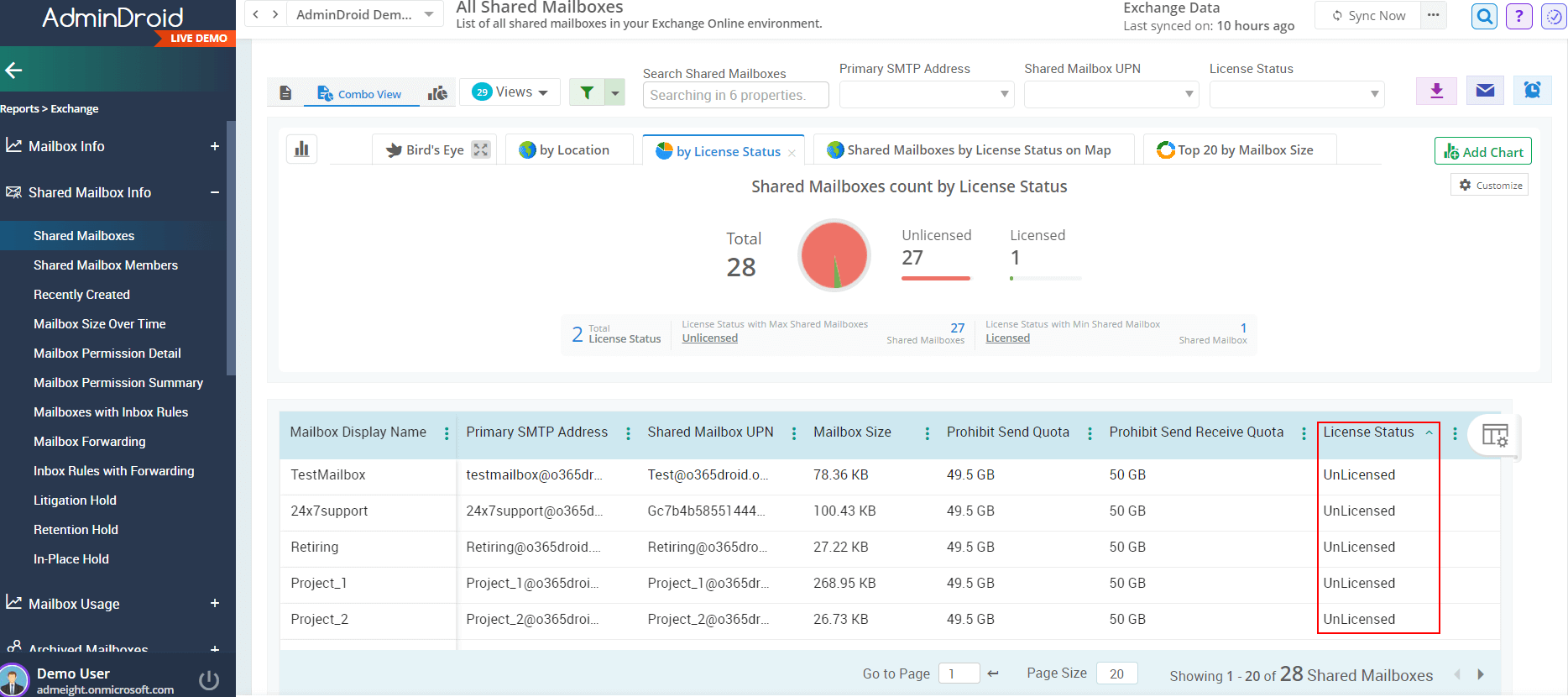Viewport: 1568px width, 697px height.
Task: Click the Sync Now button
Action: 1368,16
